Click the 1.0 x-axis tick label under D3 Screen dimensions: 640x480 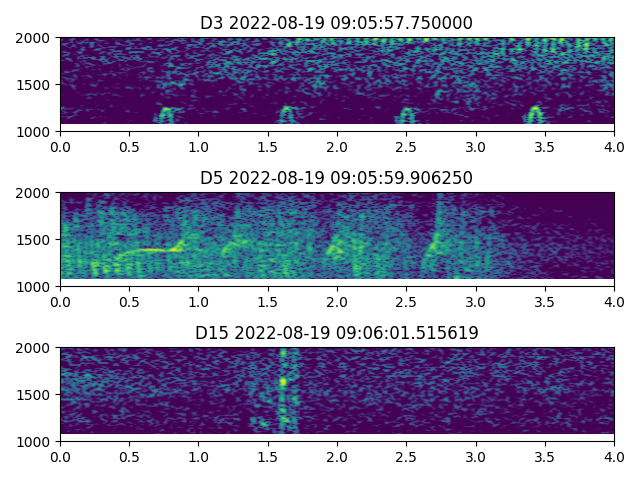(198, 146)
